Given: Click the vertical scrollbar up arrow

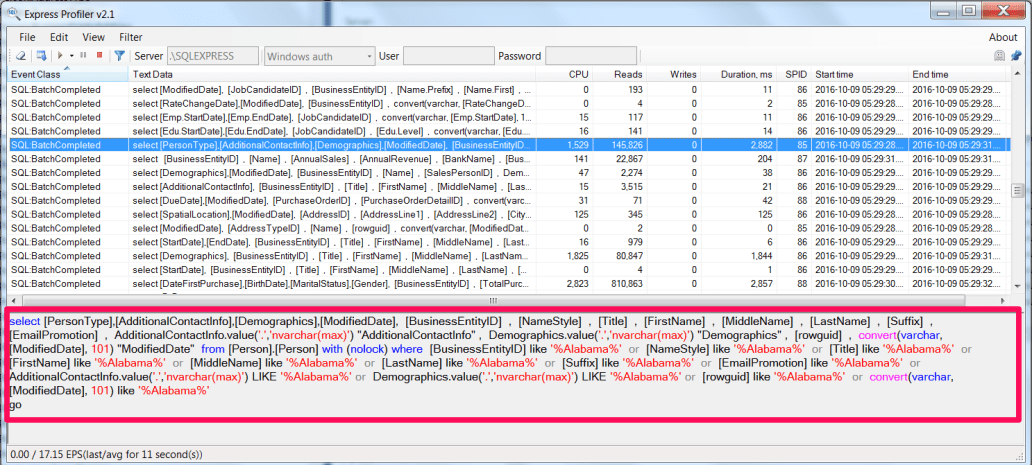Looking at the screenshot, I should coord(1017,74).
